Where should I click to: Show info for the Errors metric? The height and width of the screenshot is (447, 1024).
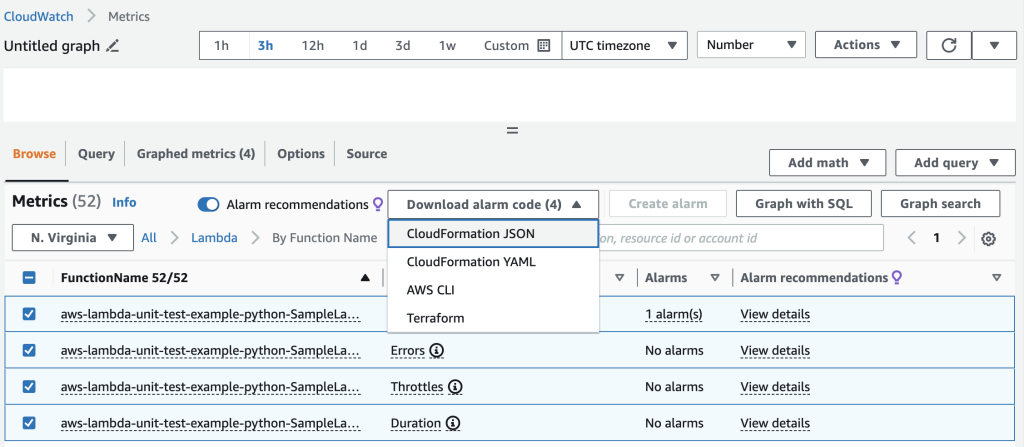(x=437, y=351)
